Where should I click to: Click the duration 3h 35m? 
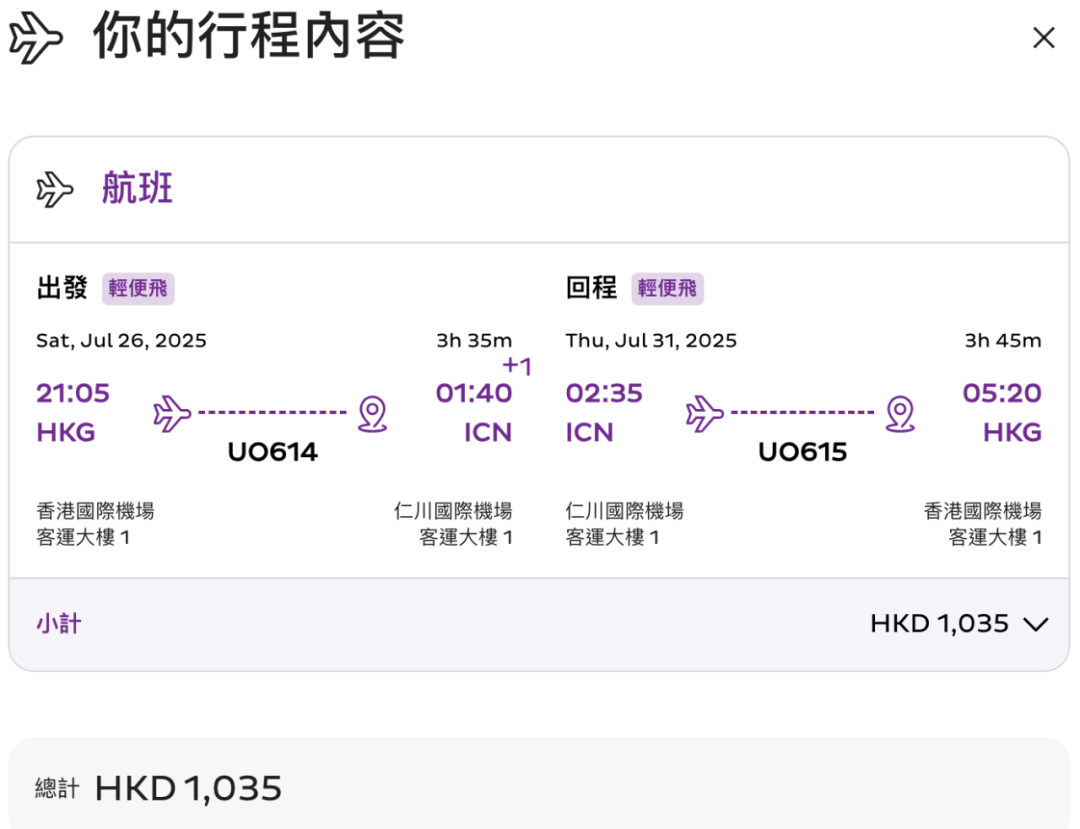474,341
